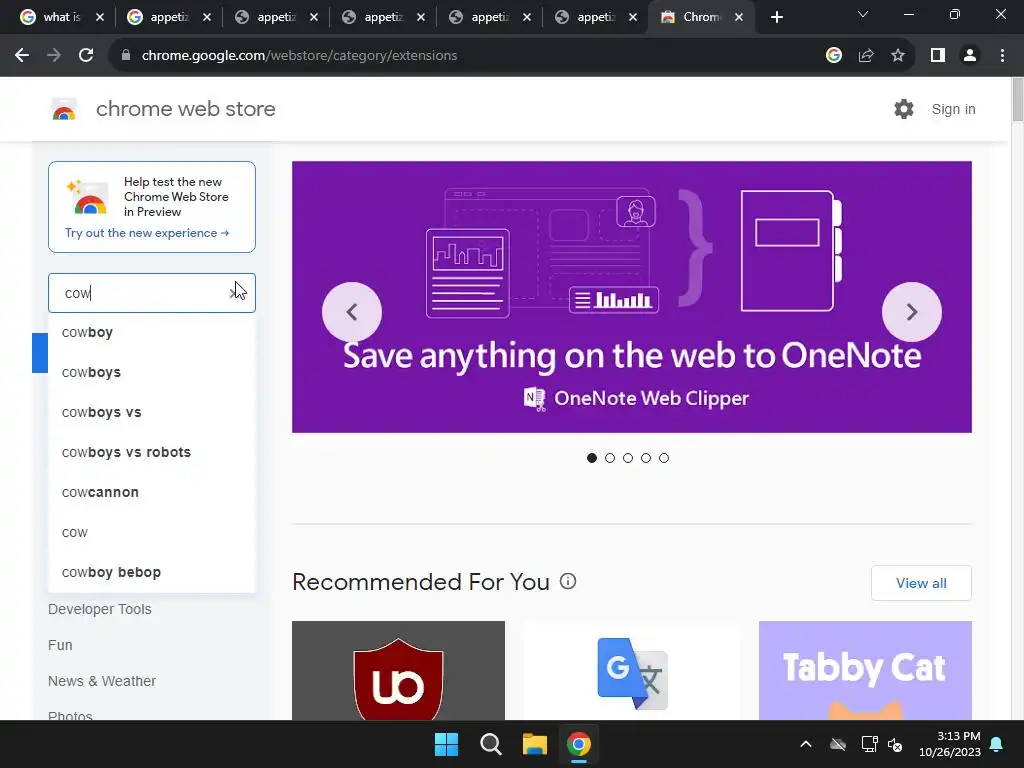Choose 'cowboys vs' suggestion
This screenshot has width=1024, height=768.
(152, 412)
